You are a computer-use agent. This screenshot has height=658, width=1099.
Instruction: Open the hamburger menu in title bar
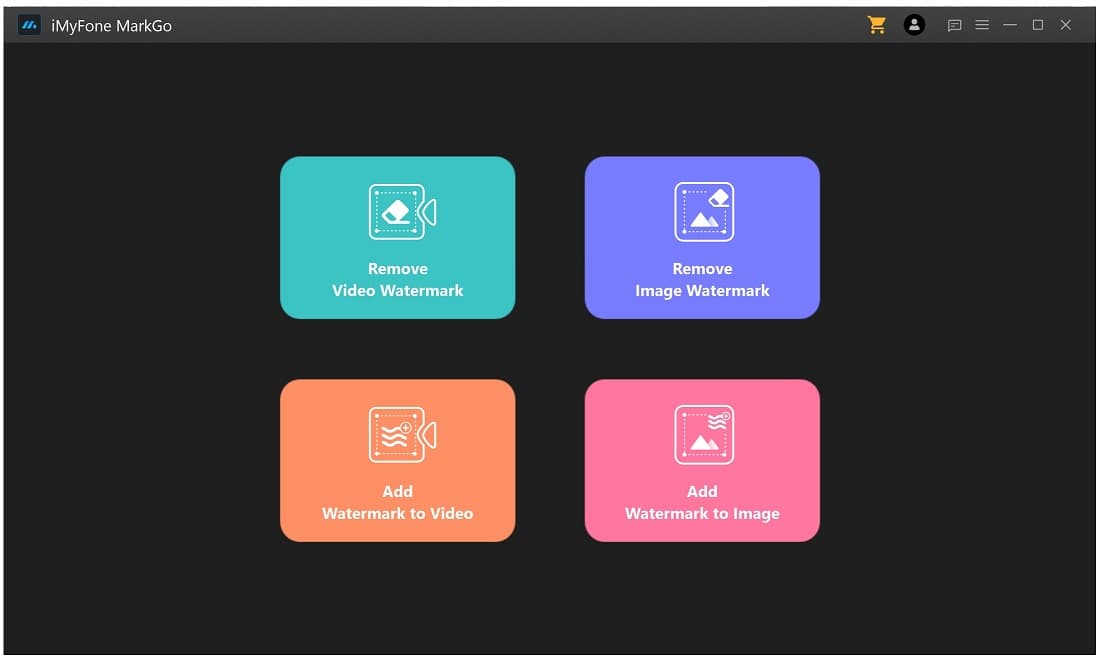982,25
